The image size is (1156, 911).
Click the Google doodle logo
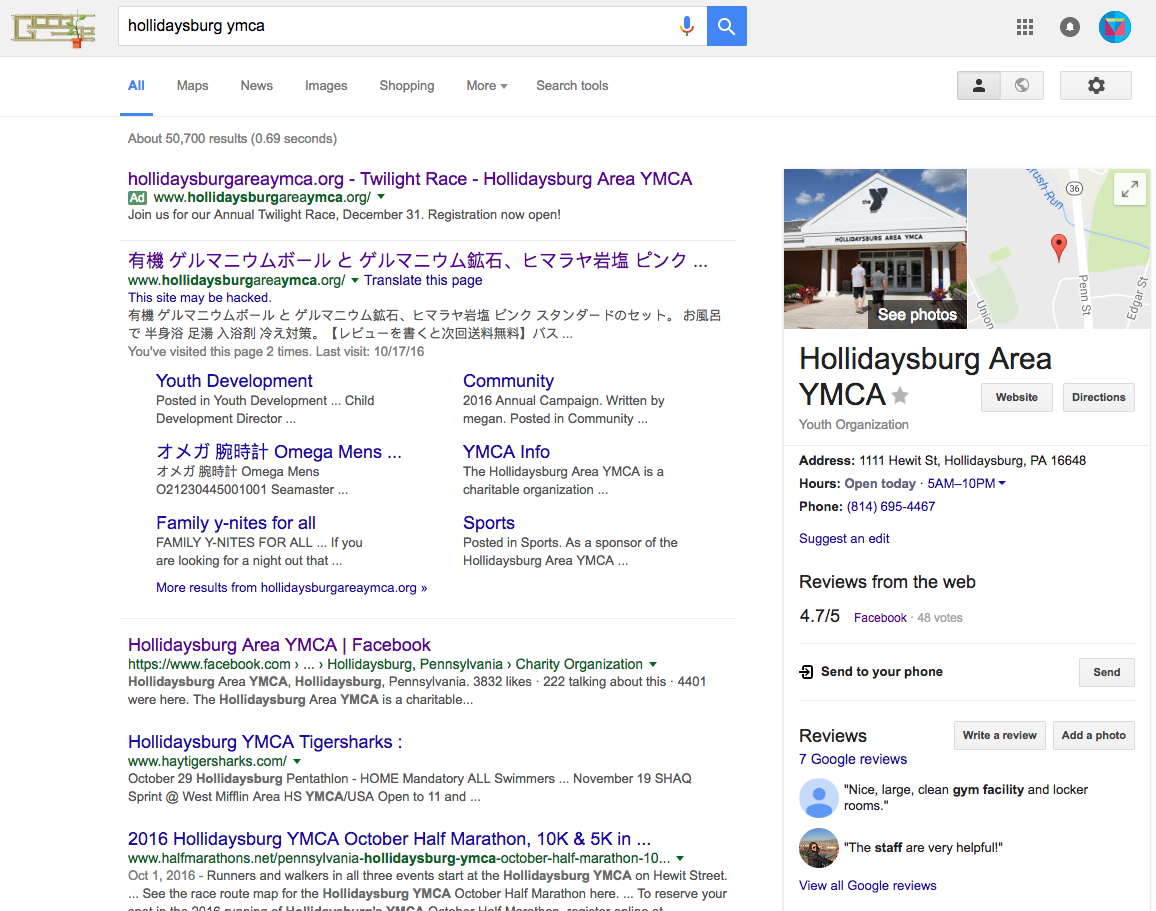tap(54, 28)
